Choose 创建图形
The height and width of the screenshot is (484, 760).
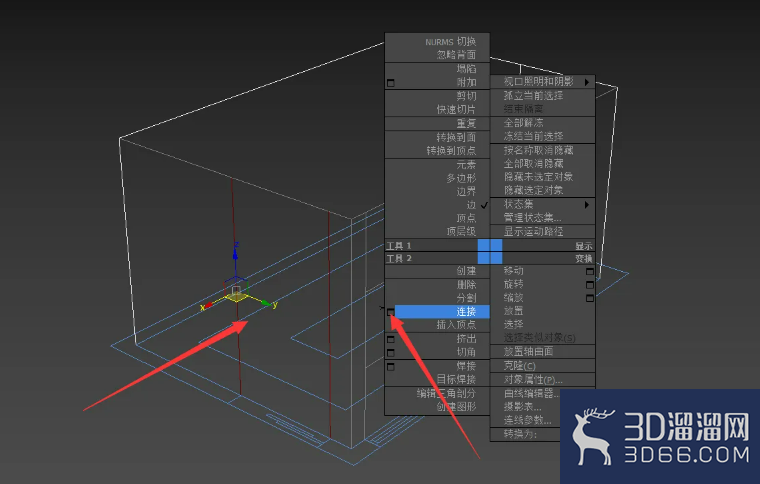click(x=456, y=406)
